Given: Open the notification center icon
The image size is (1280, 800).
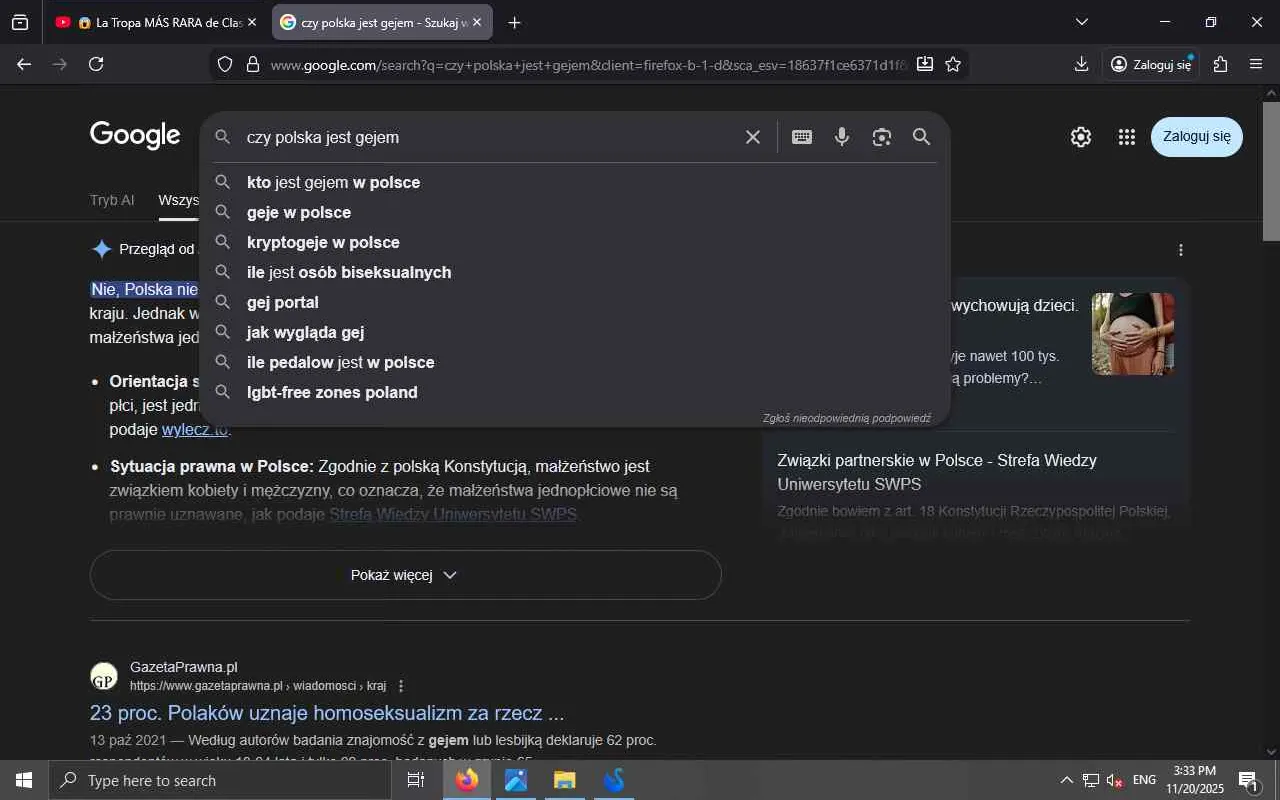Looking at the screenshot, I should [x=1247, y=780].
